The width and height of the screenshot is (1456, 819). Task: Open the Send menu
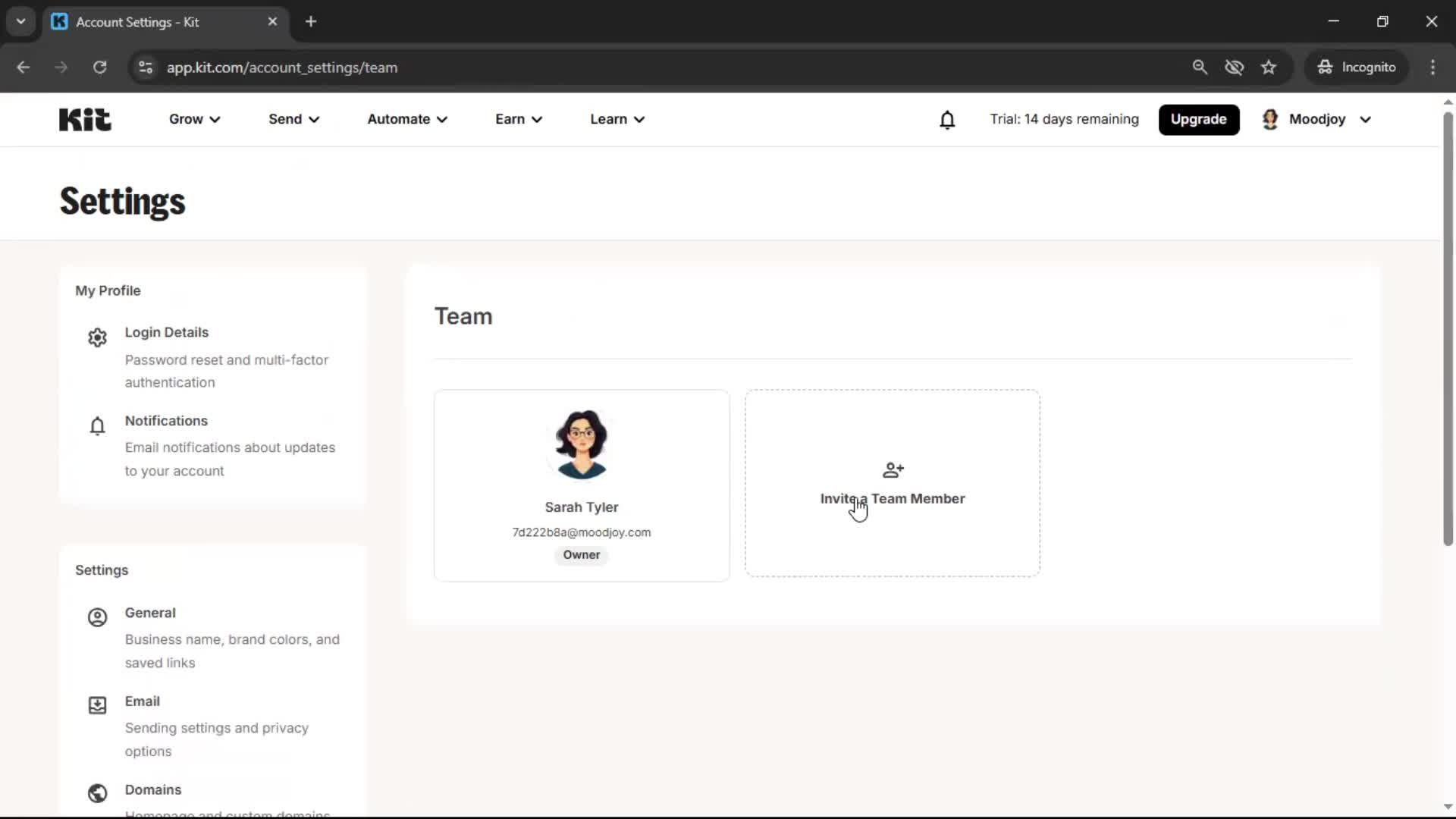(x=293, y=119)
